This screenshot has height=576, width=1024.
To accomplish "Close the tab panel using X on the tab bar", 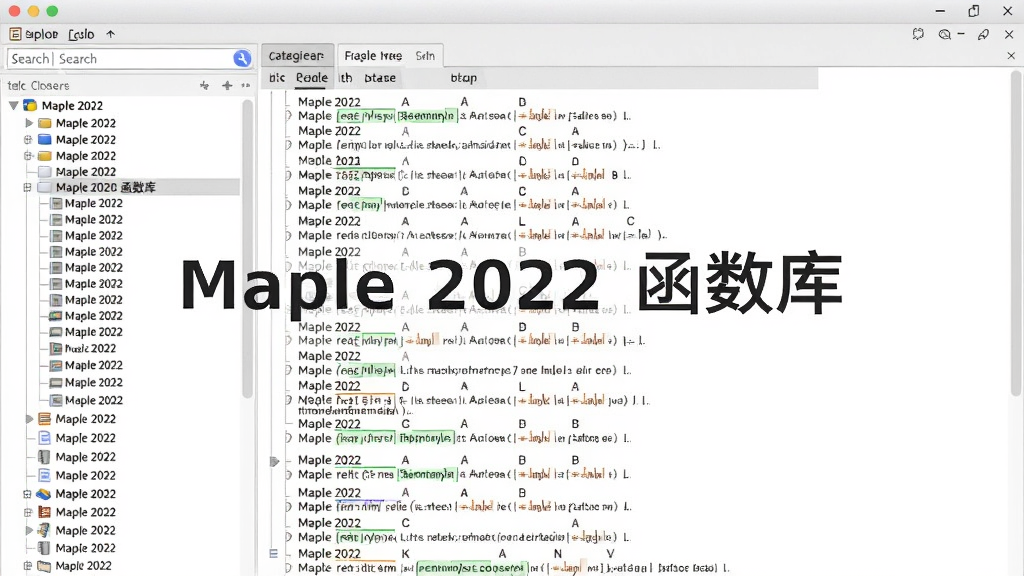I will [x=1011, y=56].
